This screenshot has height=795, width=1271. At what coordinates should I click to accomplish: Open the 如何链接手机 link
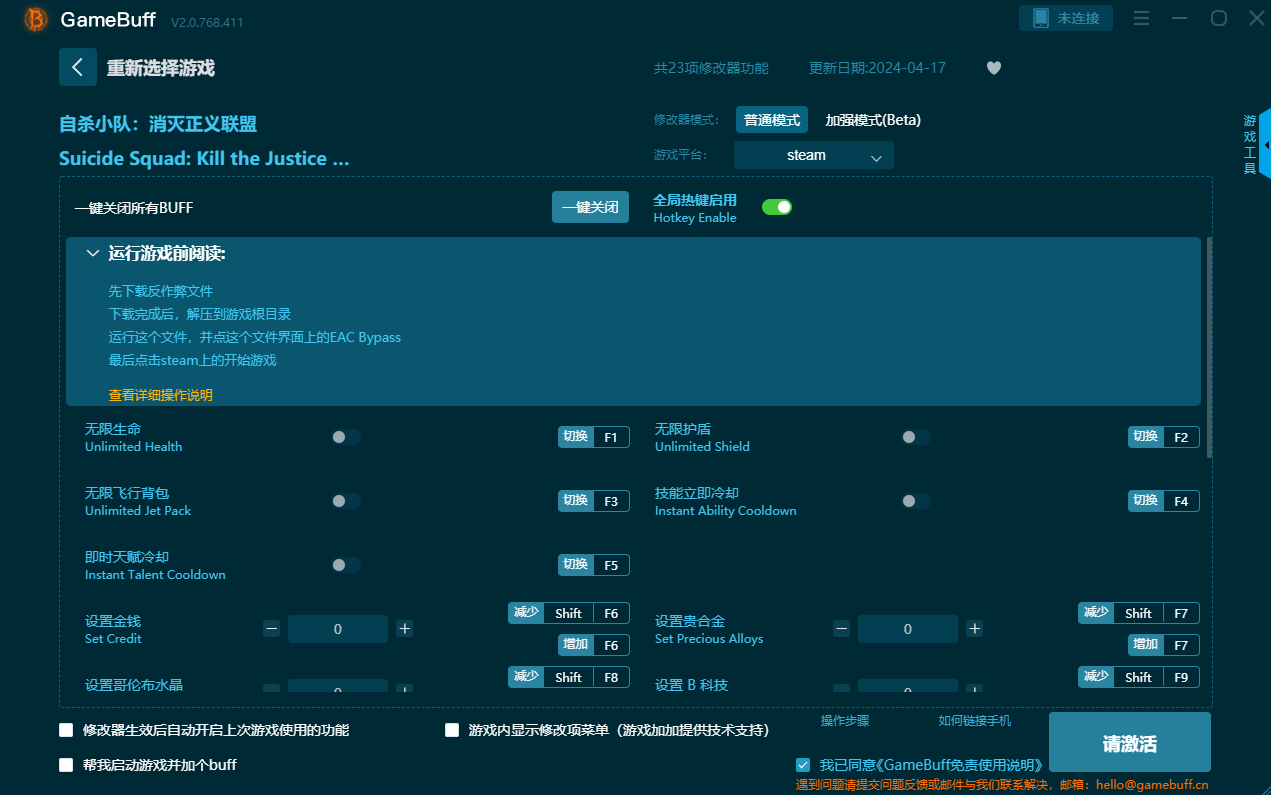(x=975, y=721)
